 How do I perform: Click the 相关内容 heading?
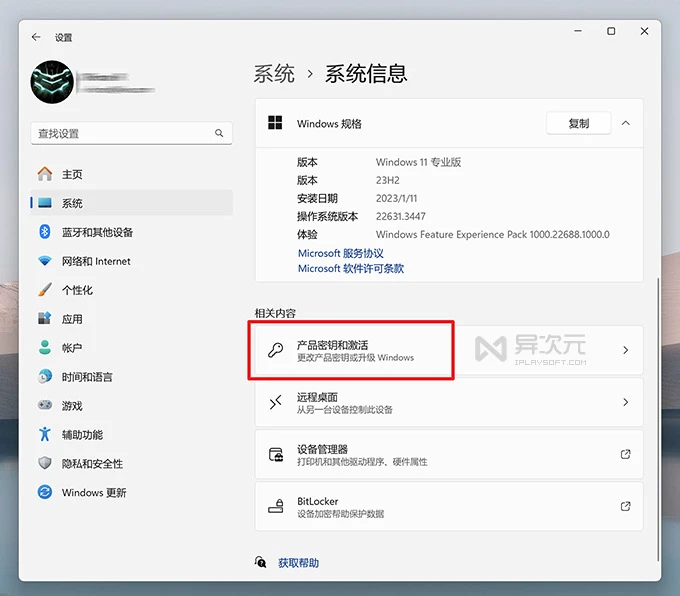pyautogui.click(x=275, y=313)
